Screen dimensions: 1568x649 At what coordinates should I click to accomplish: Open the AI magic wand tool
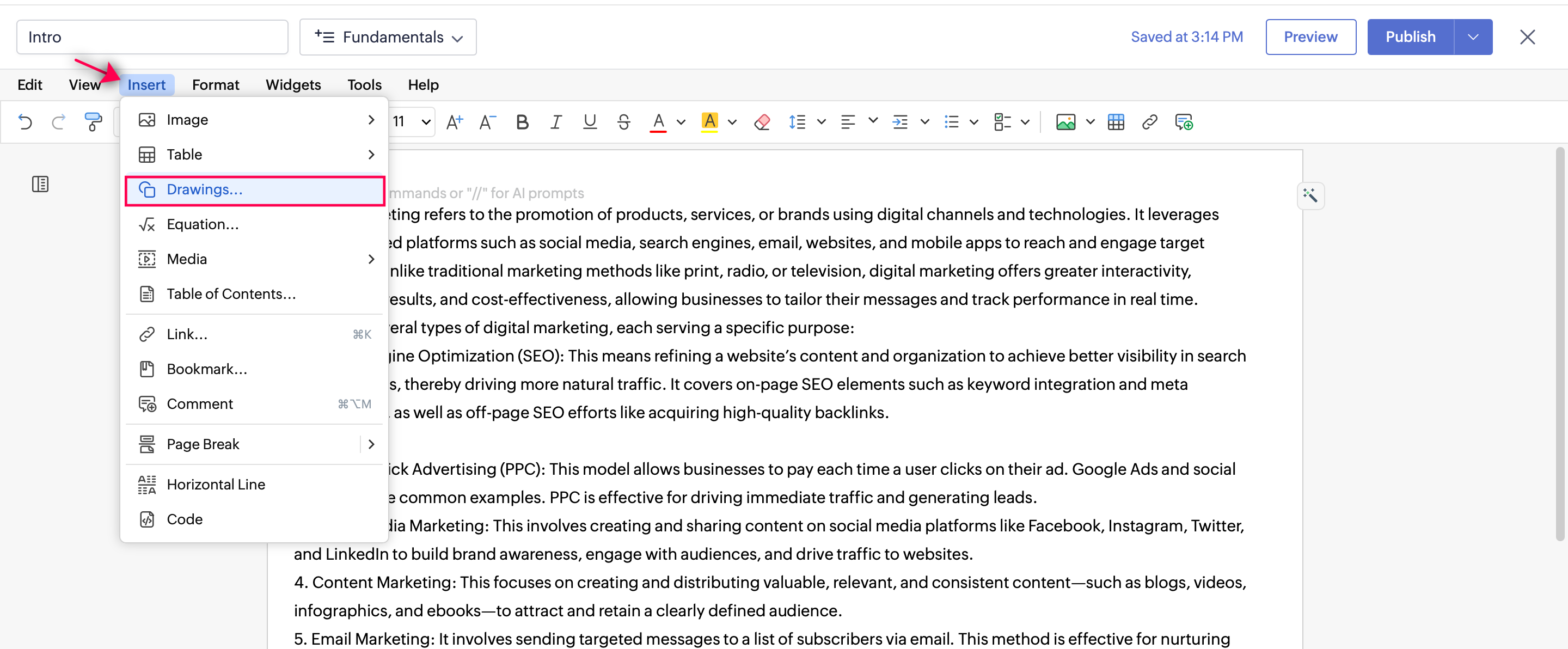click(x=1310, y=195)
